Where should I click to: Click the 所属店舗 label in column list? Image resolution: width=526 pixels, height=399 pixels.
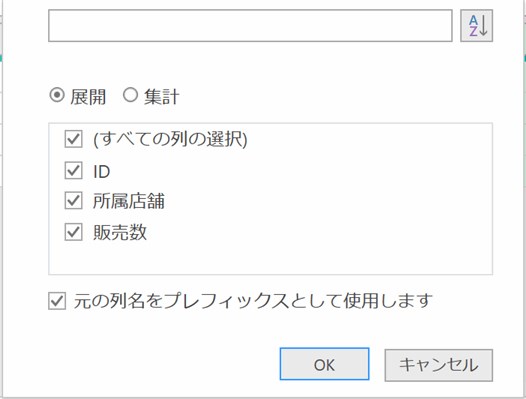pyautogui.click(x=129, y=201)
